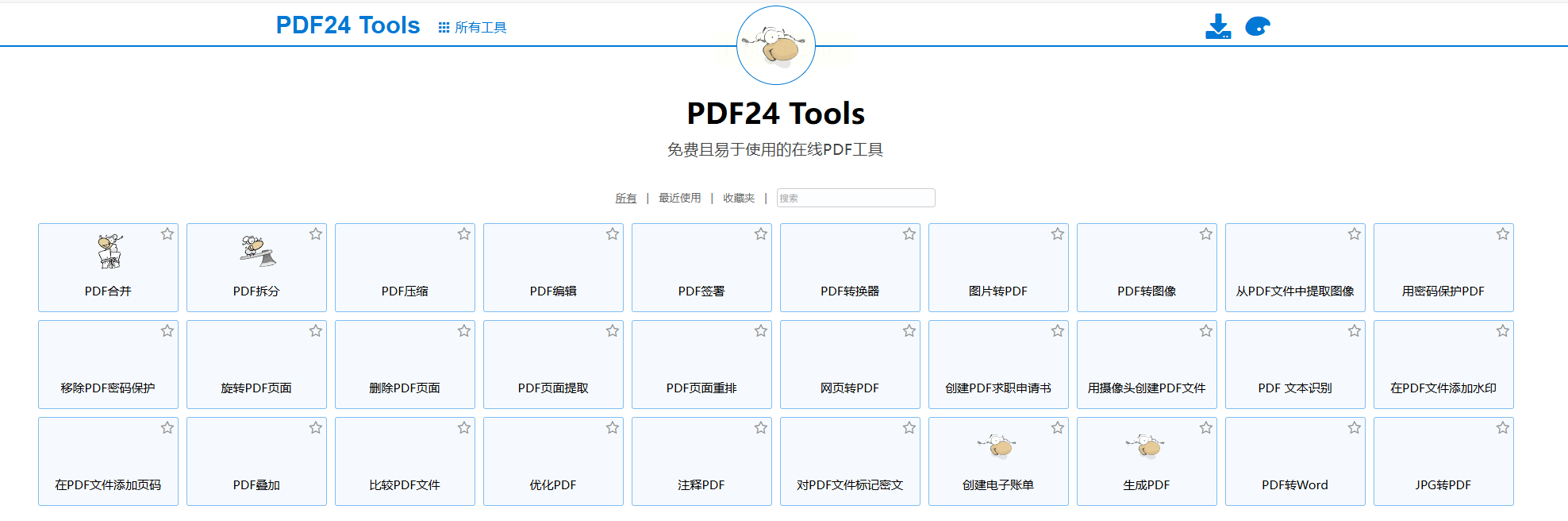Star the JPG转PDF tile

(1503, 428)
